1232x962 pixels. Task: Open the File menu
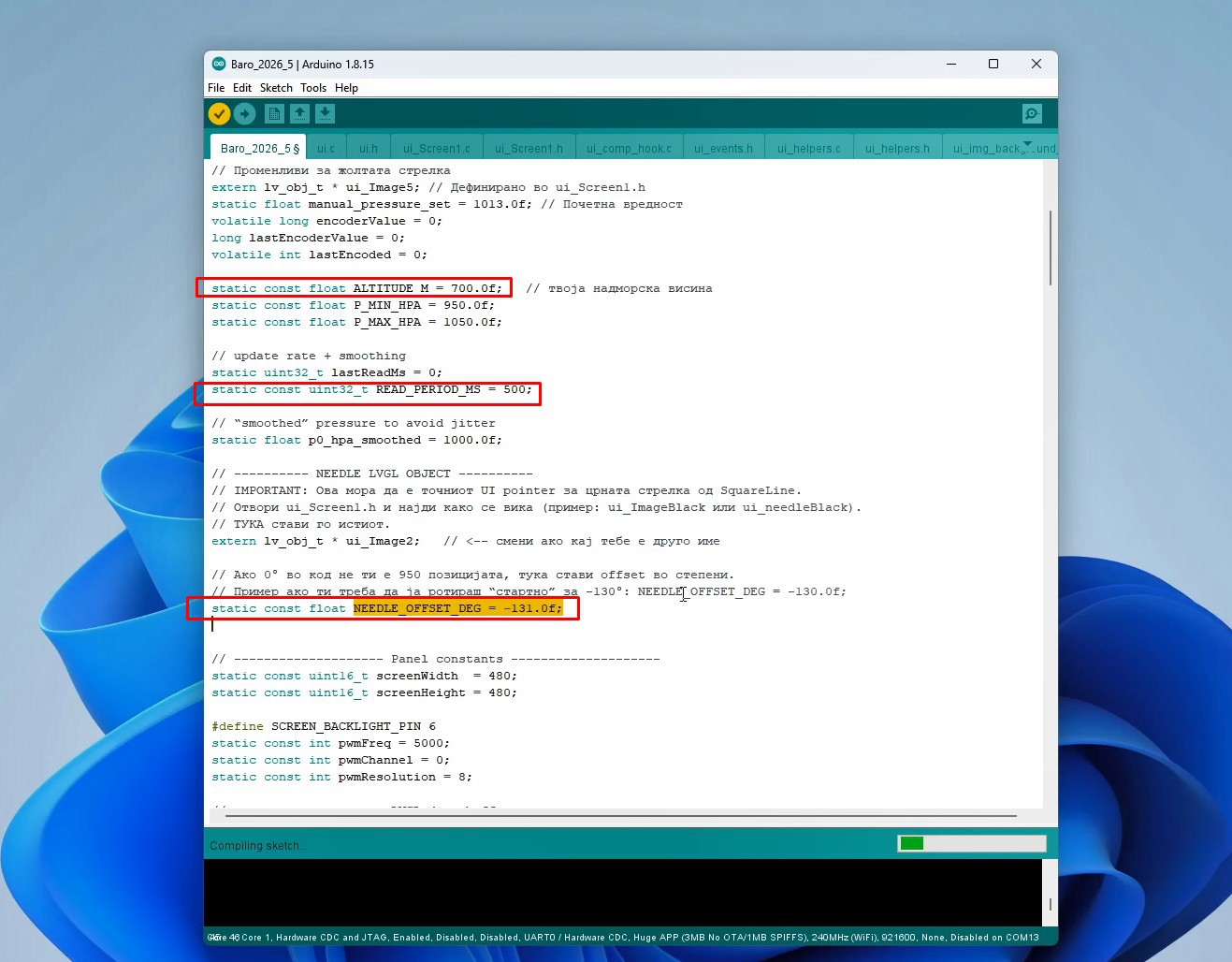[216, 88]
